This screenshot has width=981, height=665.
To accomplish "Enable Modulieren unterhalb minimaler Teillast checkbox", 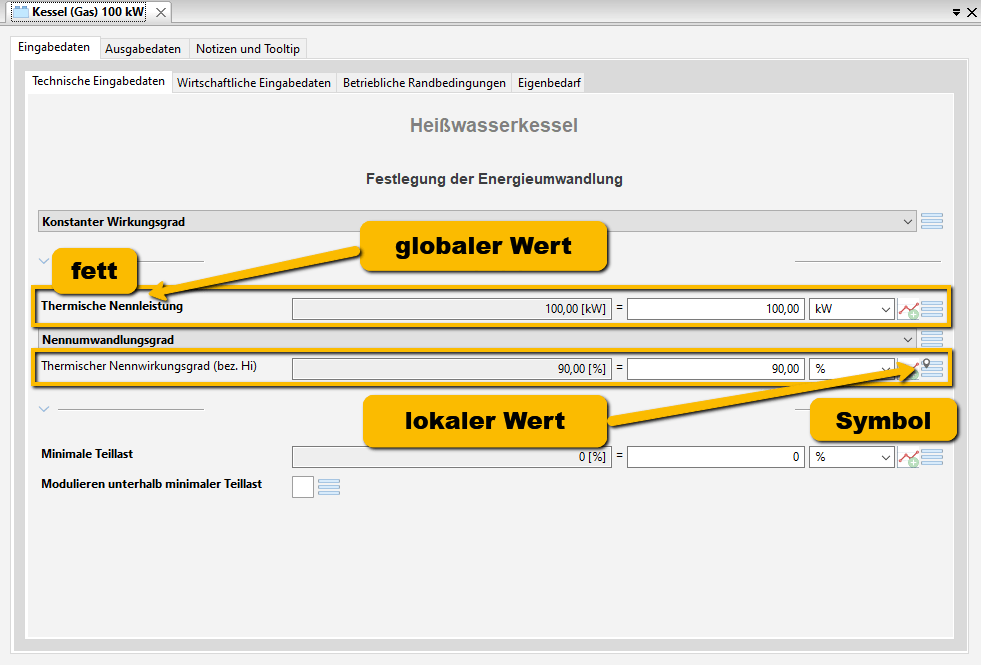I will (x=302, y=487).
